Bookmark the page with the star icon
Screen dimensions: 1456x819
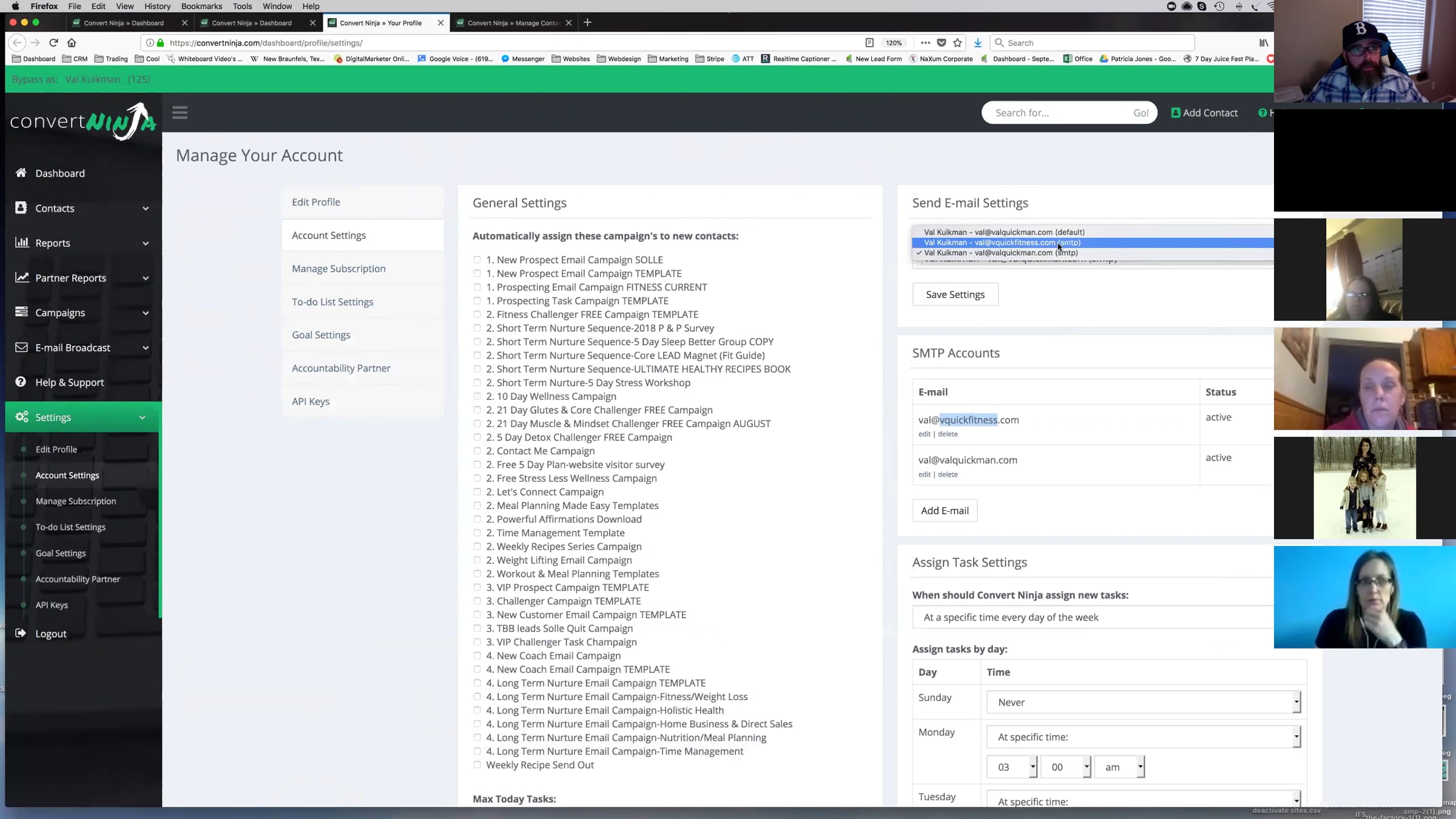coord(957,42)
